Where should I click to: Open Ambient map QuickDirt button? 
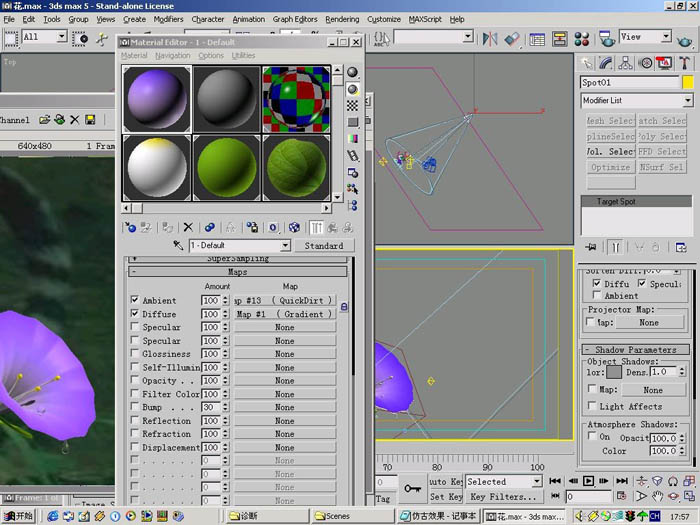pos(284,300)
